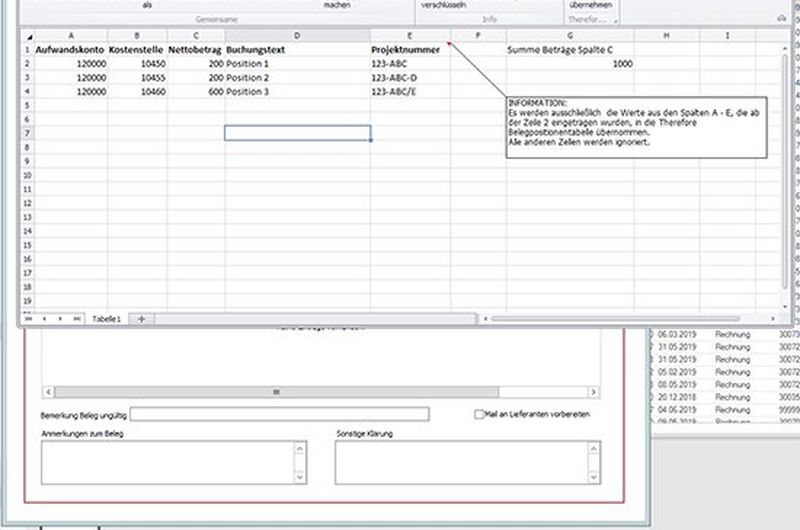Click form table scrollbar left arrow
Screen dimensions: 800x530
pyautogui.click(x=48, y=392)
